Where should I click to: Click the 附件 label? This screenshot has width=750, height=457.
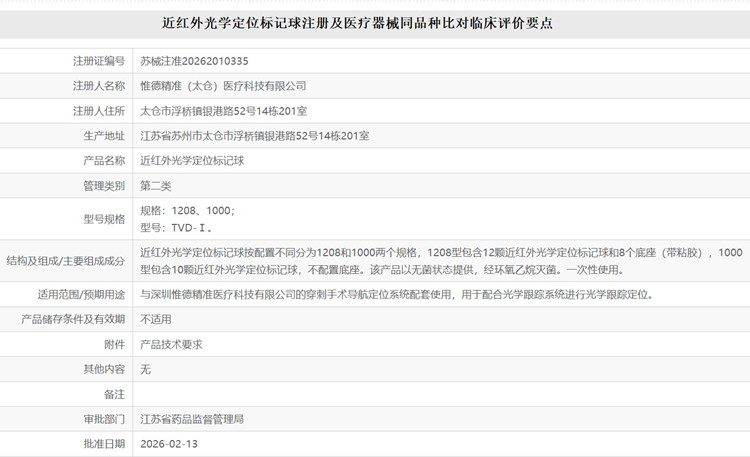[115, 345]
